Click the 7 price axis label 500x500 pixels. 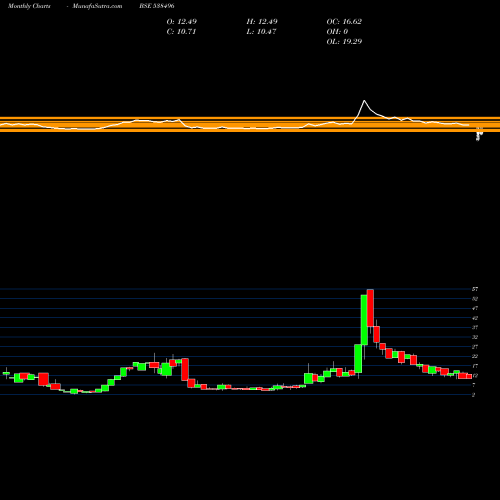(x=474, y=385)
